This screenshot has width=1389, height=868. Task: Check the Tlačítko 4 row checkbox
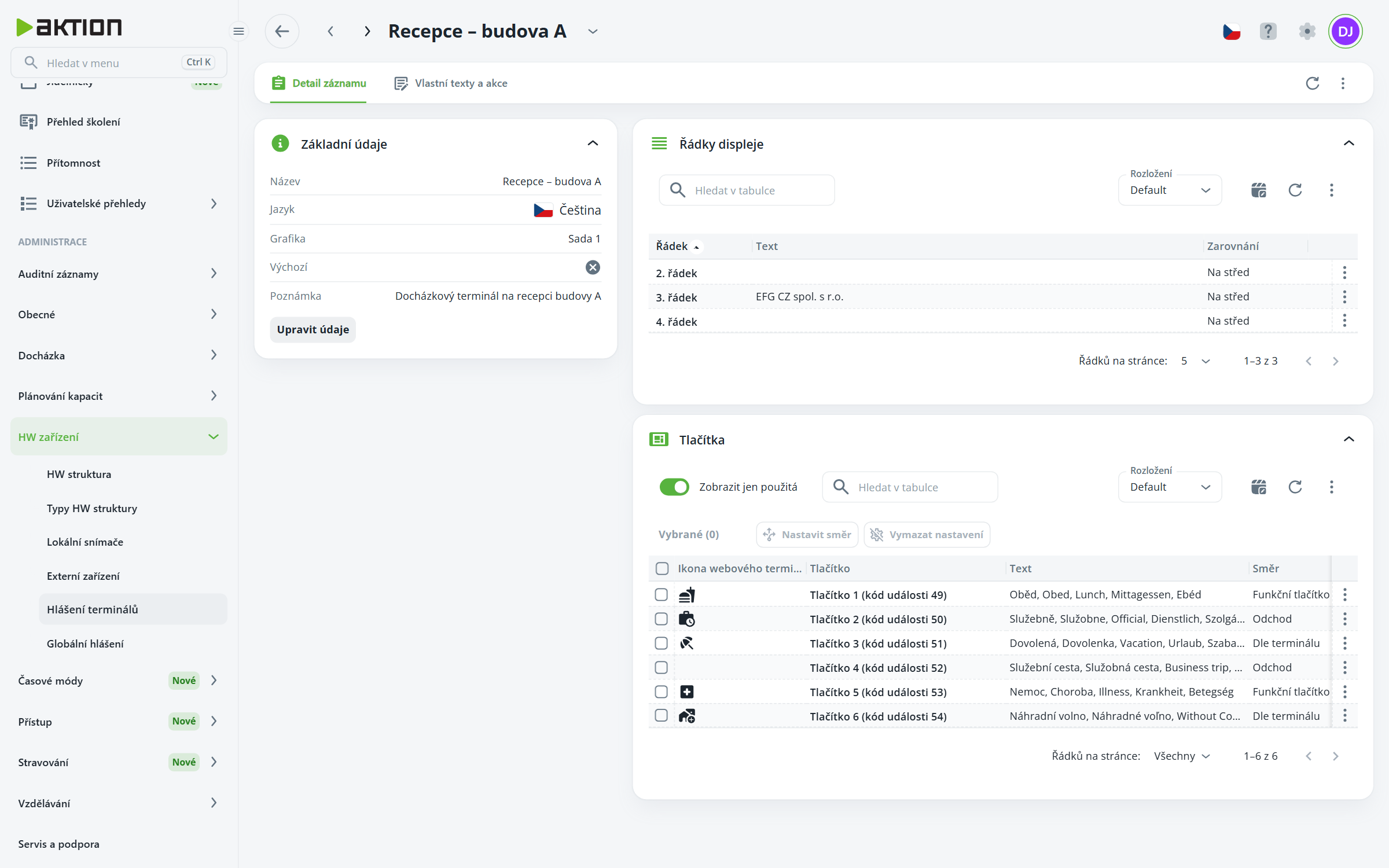[661, 667]
